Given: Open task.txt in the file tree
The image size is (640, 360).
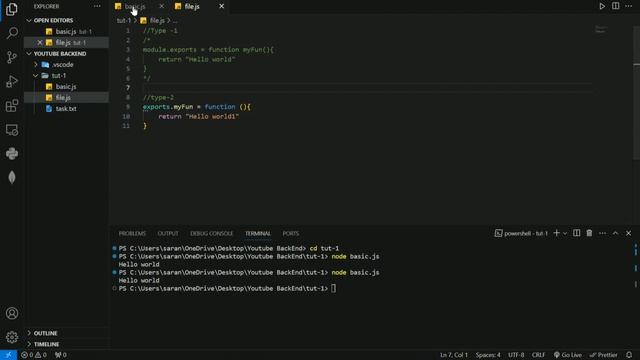Looking at the screenshot, I should pyautogui.click(x=66, y=109).
